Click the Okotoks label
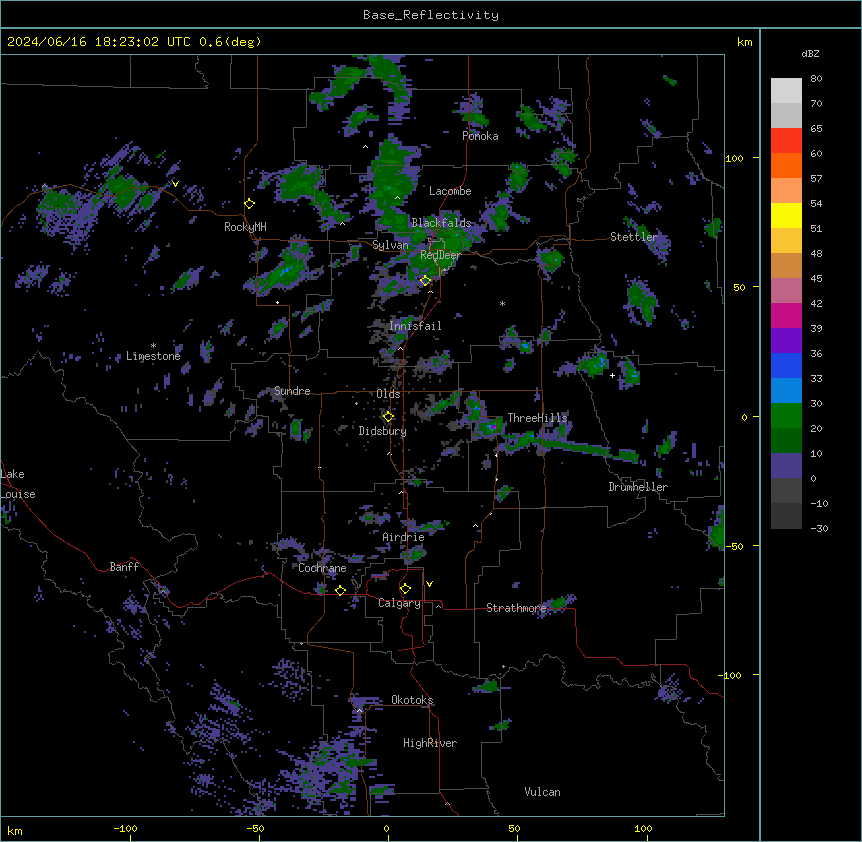The image size is (862, 842). (x=412, y=700)
